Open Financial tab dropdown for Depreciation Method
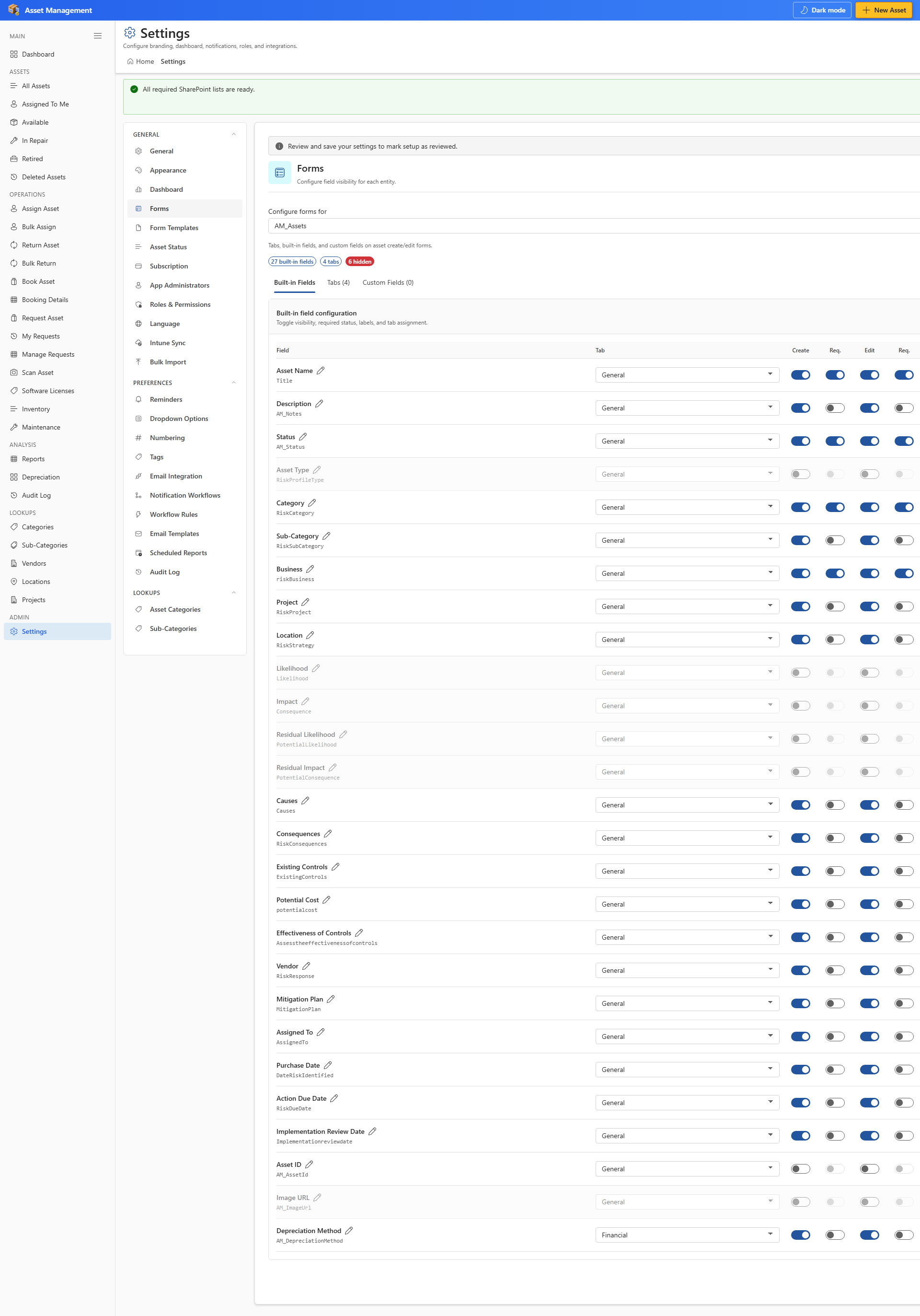The width and height of the screenshot is (920, 1316). tap(687, 1235)
